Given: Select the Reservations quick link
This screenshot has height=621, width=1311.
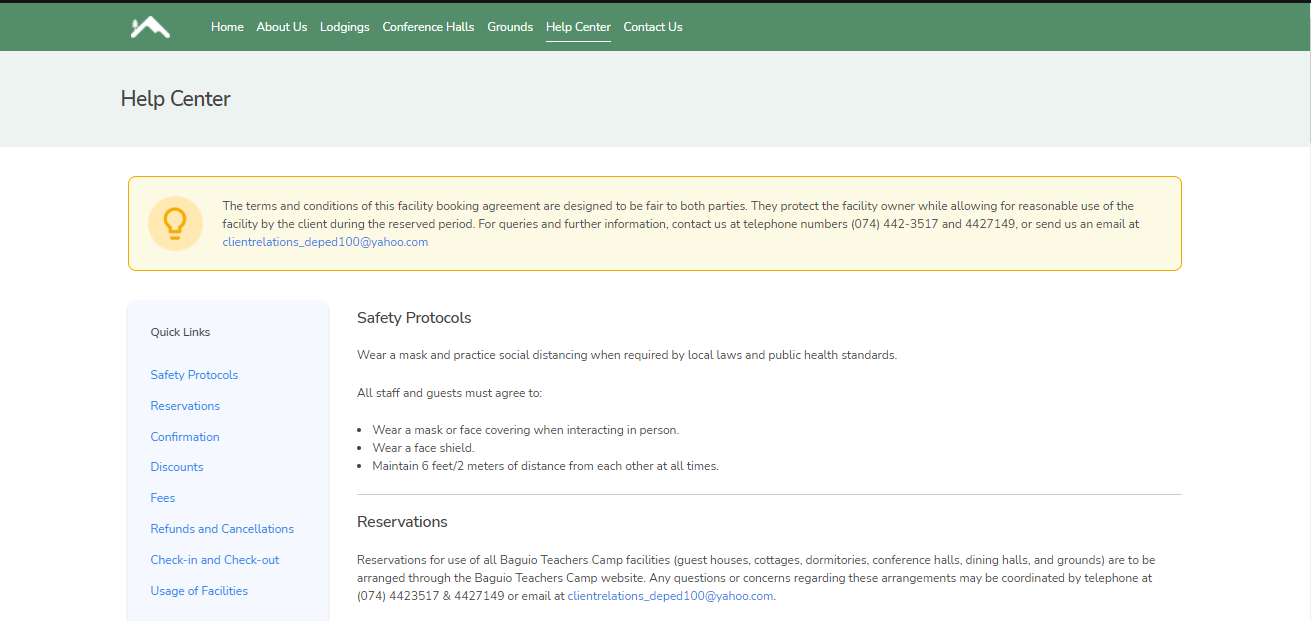Looking at the screenshot, I should [185, 406].
